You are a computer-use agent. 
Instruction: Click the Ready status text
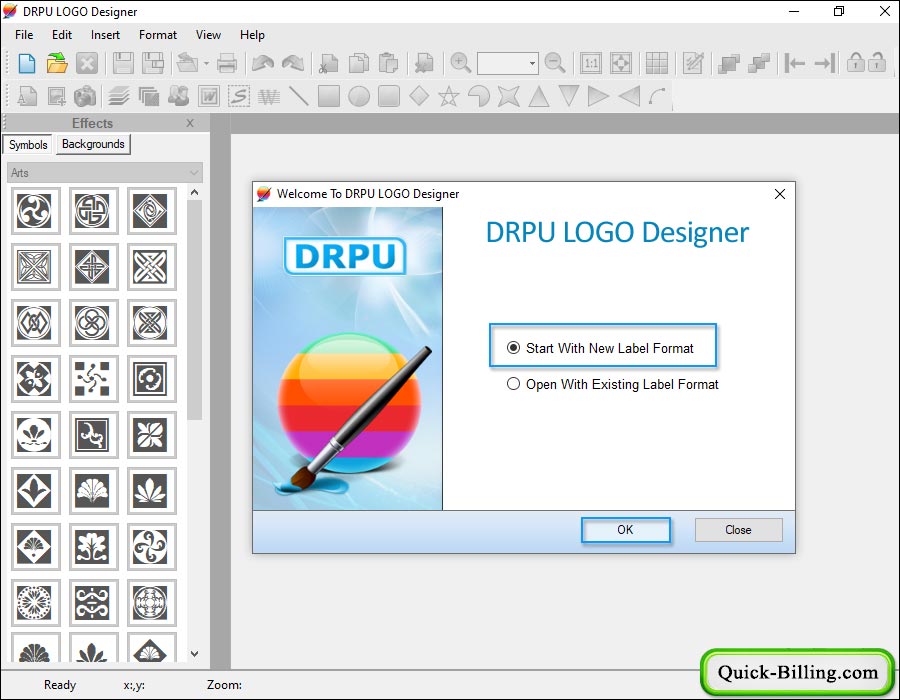pyautogui.click(x=60, y=685)
